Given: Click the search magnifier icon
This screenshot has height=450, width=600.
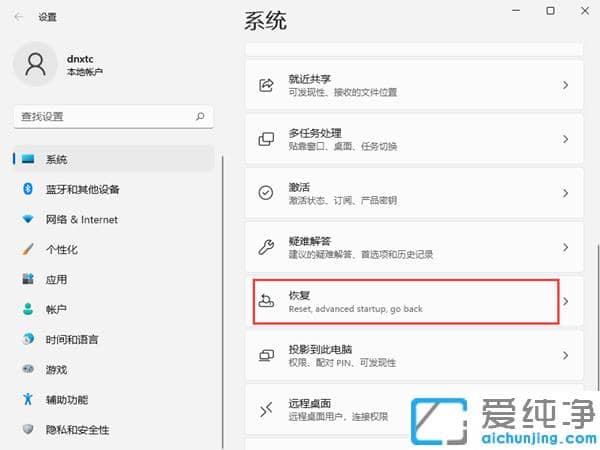Looking at the screenshot, I should point(201,117).
